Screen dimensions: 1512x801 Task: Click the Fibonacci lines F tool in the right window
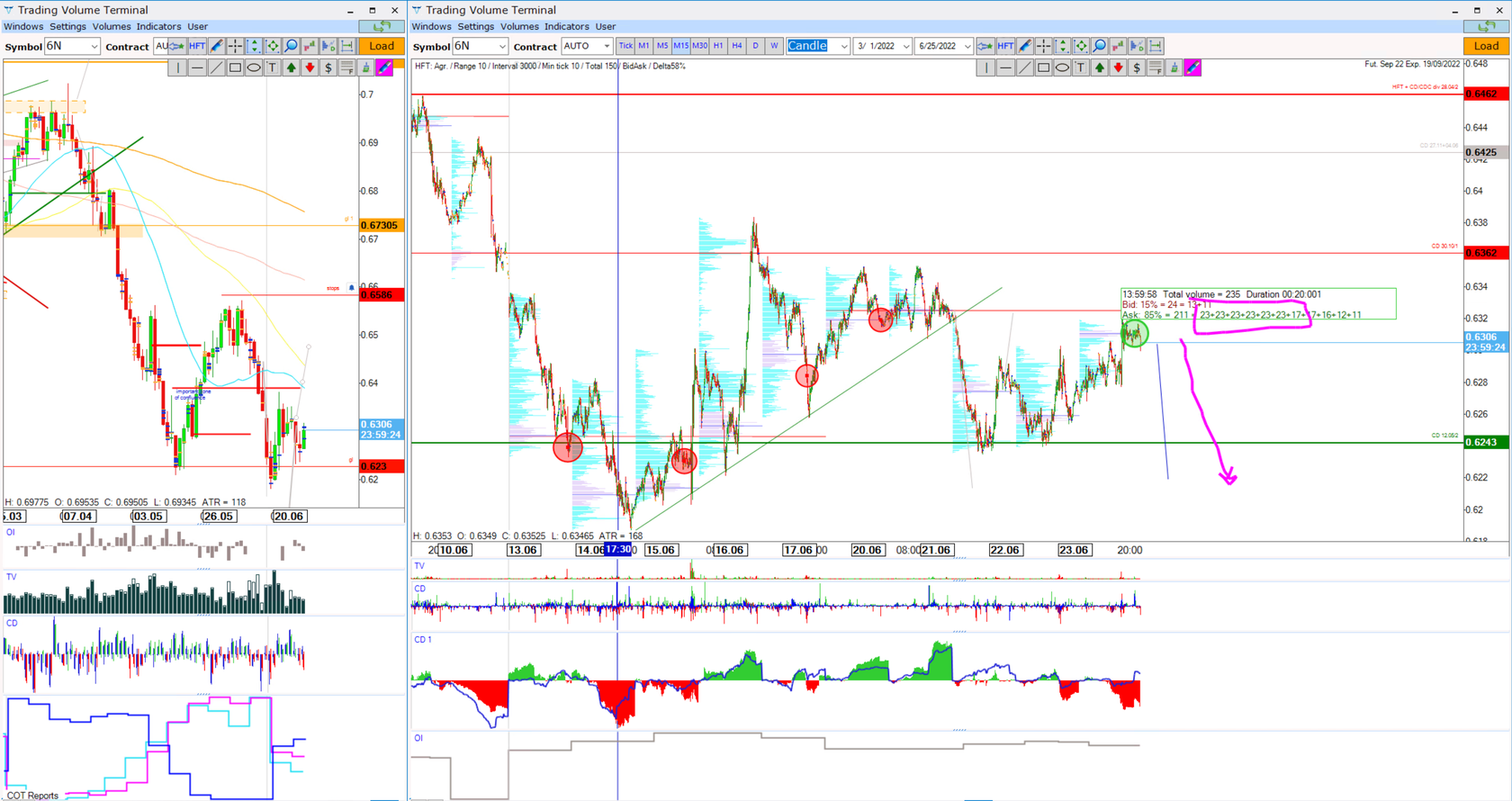pos(1156,67)
